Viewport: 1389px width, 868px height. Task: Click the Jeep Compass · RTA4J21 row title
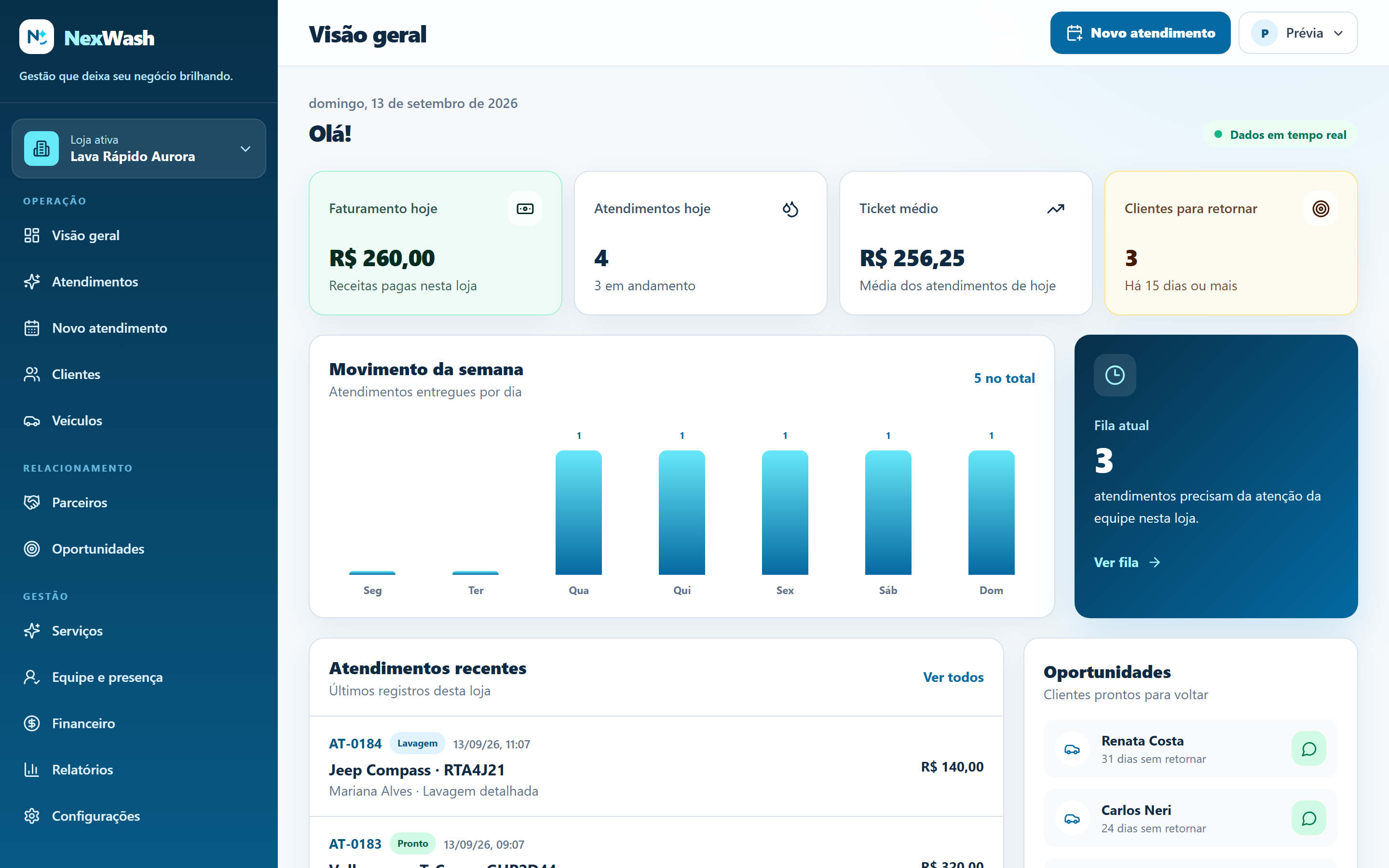click(x=417, y=771)
